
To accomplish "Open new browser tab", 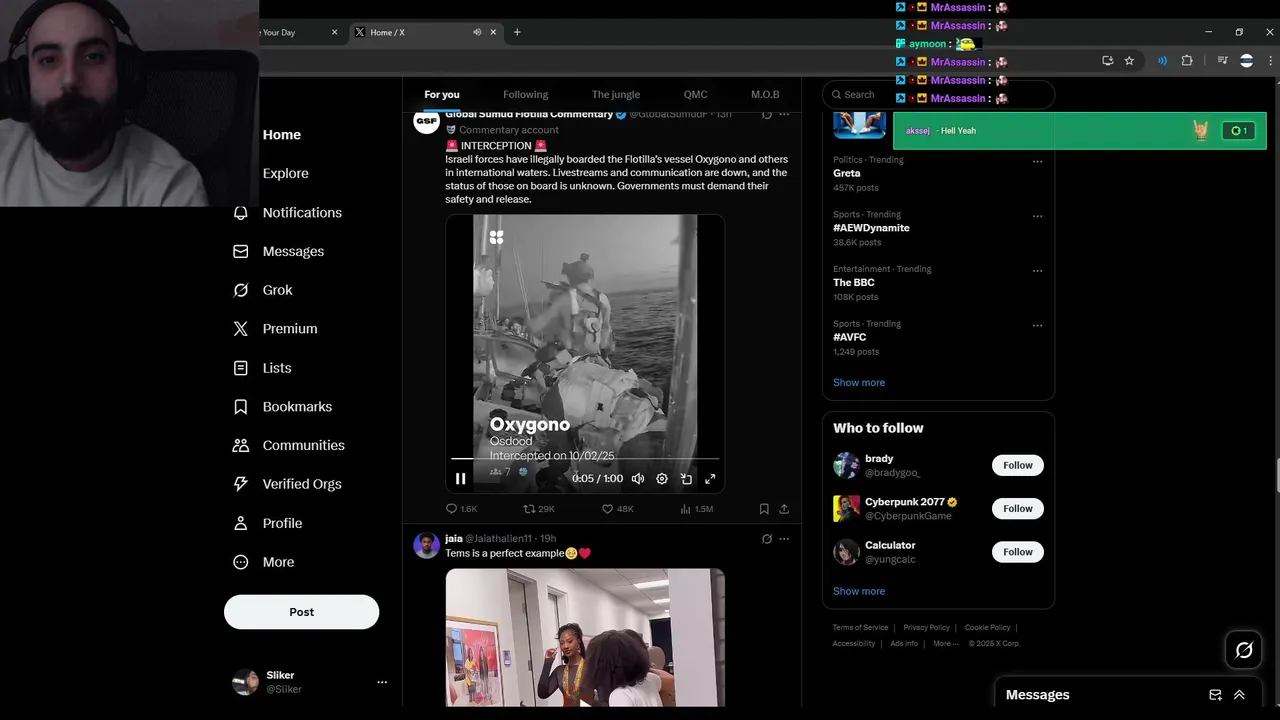I will coord(517,32).
